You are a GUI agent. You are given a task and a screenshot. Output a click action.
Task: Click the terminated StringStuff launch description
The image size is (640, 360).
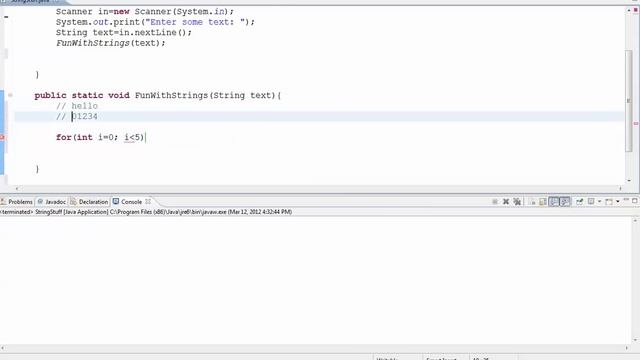pos(146,212)
